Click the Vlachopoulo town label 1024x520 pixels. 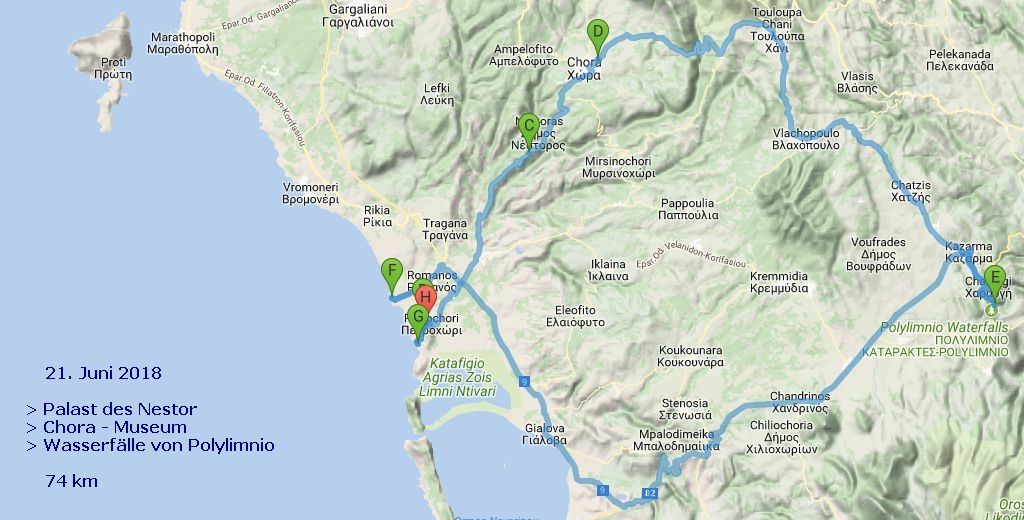[806, 139]
